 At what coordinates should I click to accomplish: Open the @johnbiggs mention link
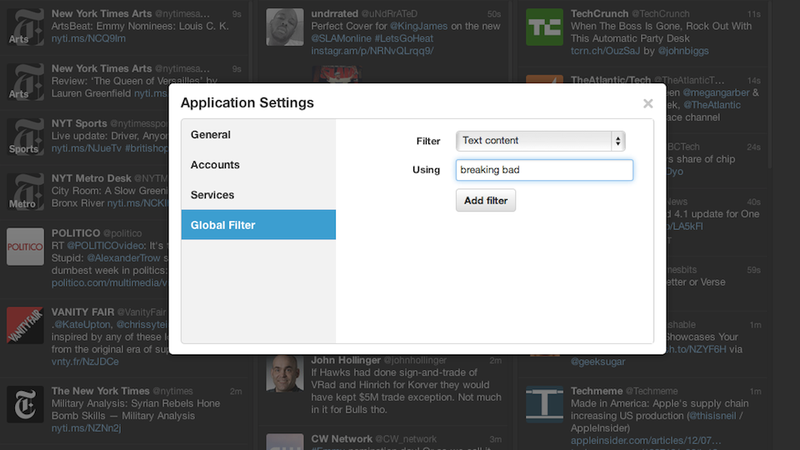(x=683, y=51)
